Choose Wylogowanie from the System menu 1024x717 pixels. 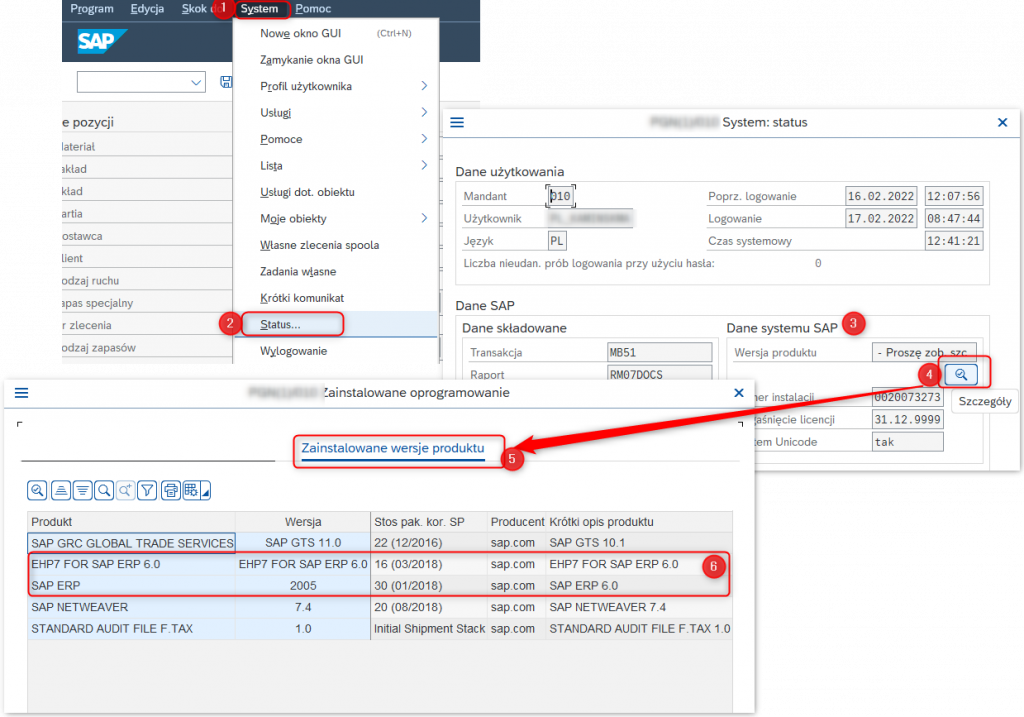[293, 351]
